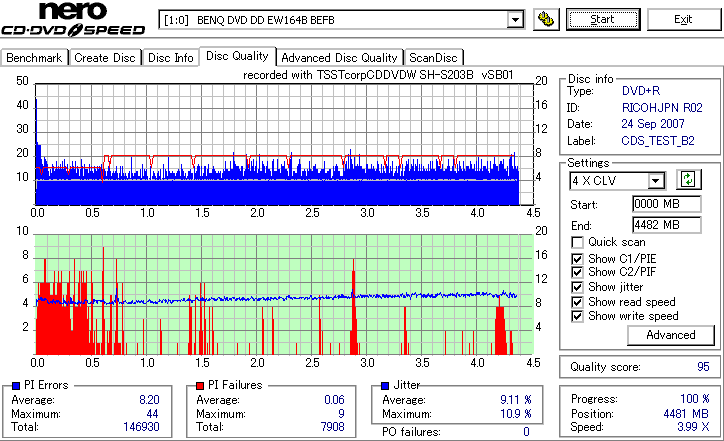Click the green refresh icon in Settings
Image resolution: width=724 pixels, height=441 pixels.
click(688, 180)
